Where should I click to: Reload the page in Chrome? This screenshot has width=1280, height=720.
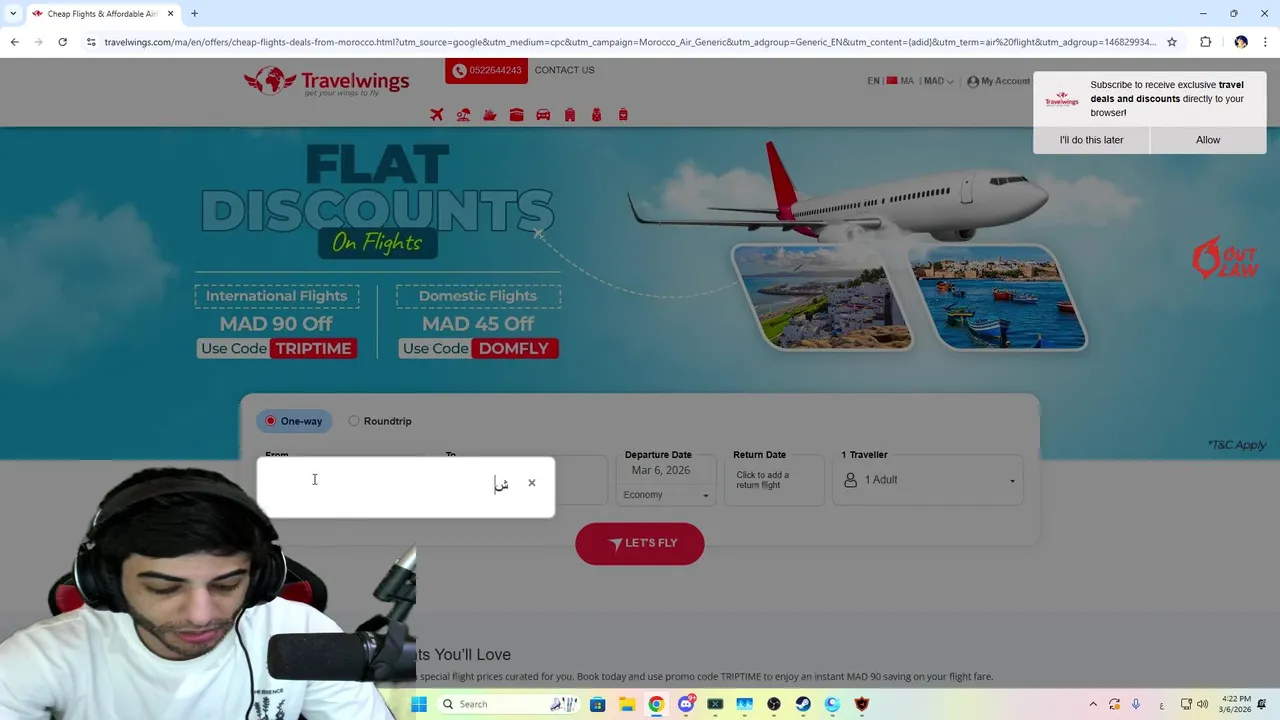[x=62, y=42]
